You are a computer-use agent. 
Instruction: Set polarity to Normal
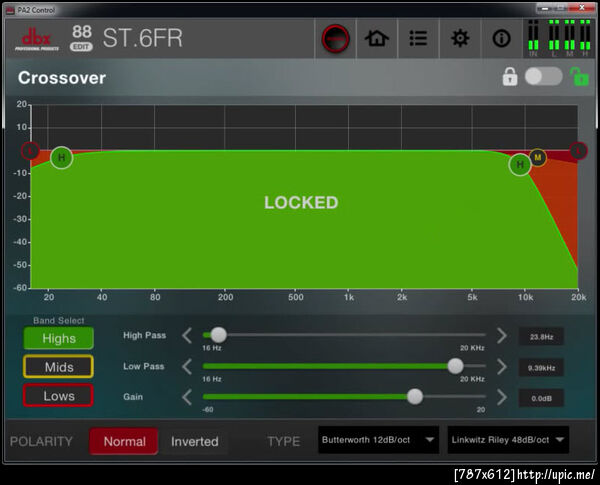coord(124,441)
